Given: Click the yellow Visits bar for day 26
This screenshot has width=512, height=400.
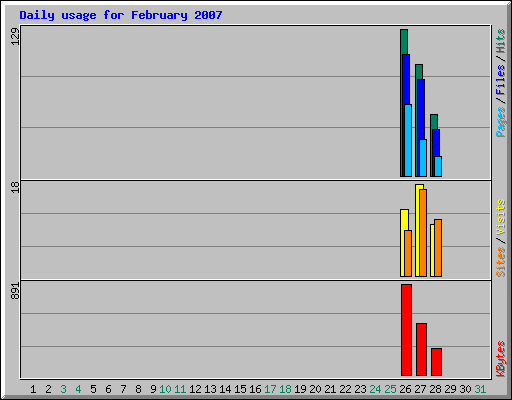Looking at the screenshot, I should point(404,220).
